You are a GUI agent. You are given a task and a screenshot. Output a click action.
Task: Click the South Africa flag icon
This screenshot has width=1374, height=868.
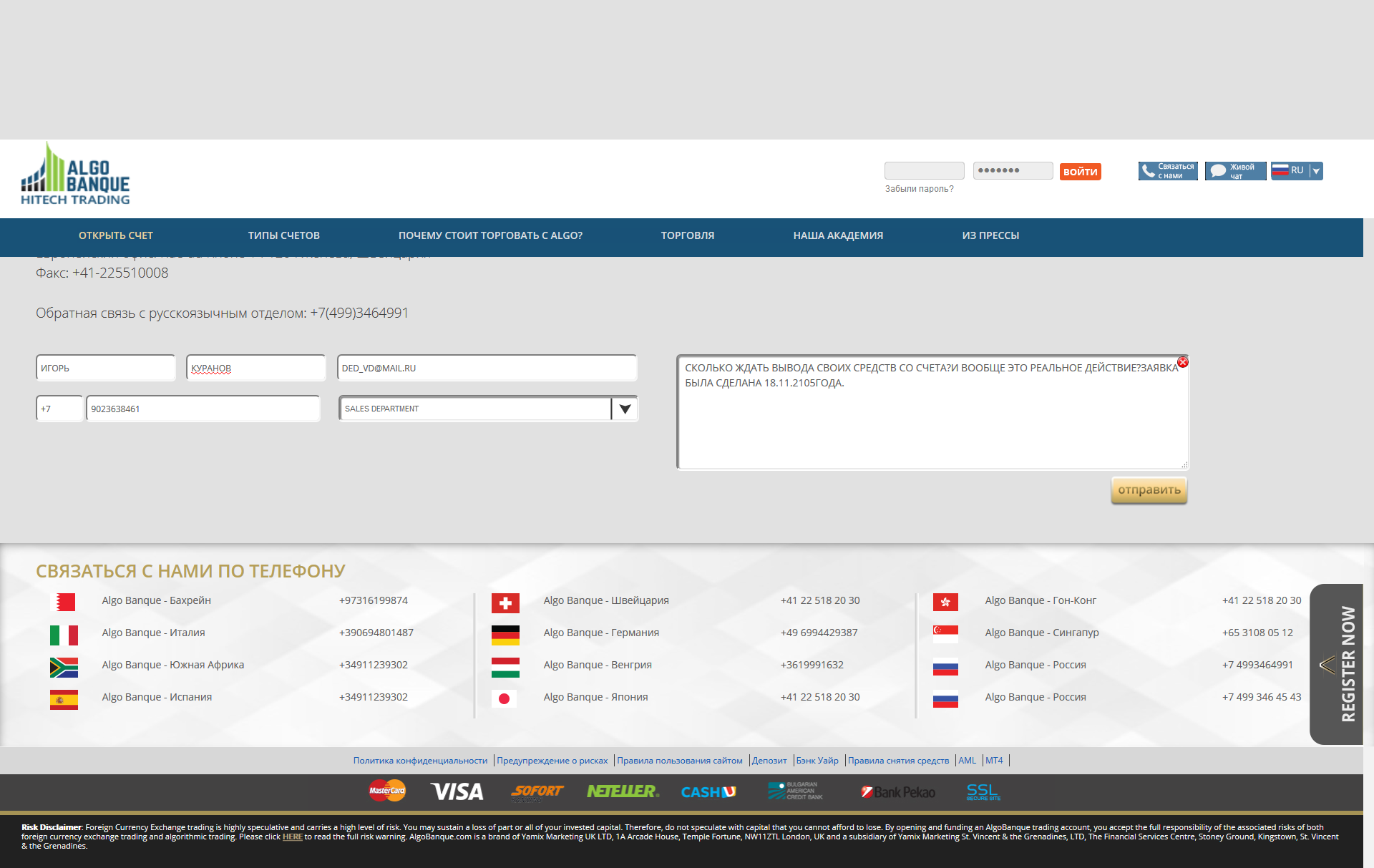64,667
